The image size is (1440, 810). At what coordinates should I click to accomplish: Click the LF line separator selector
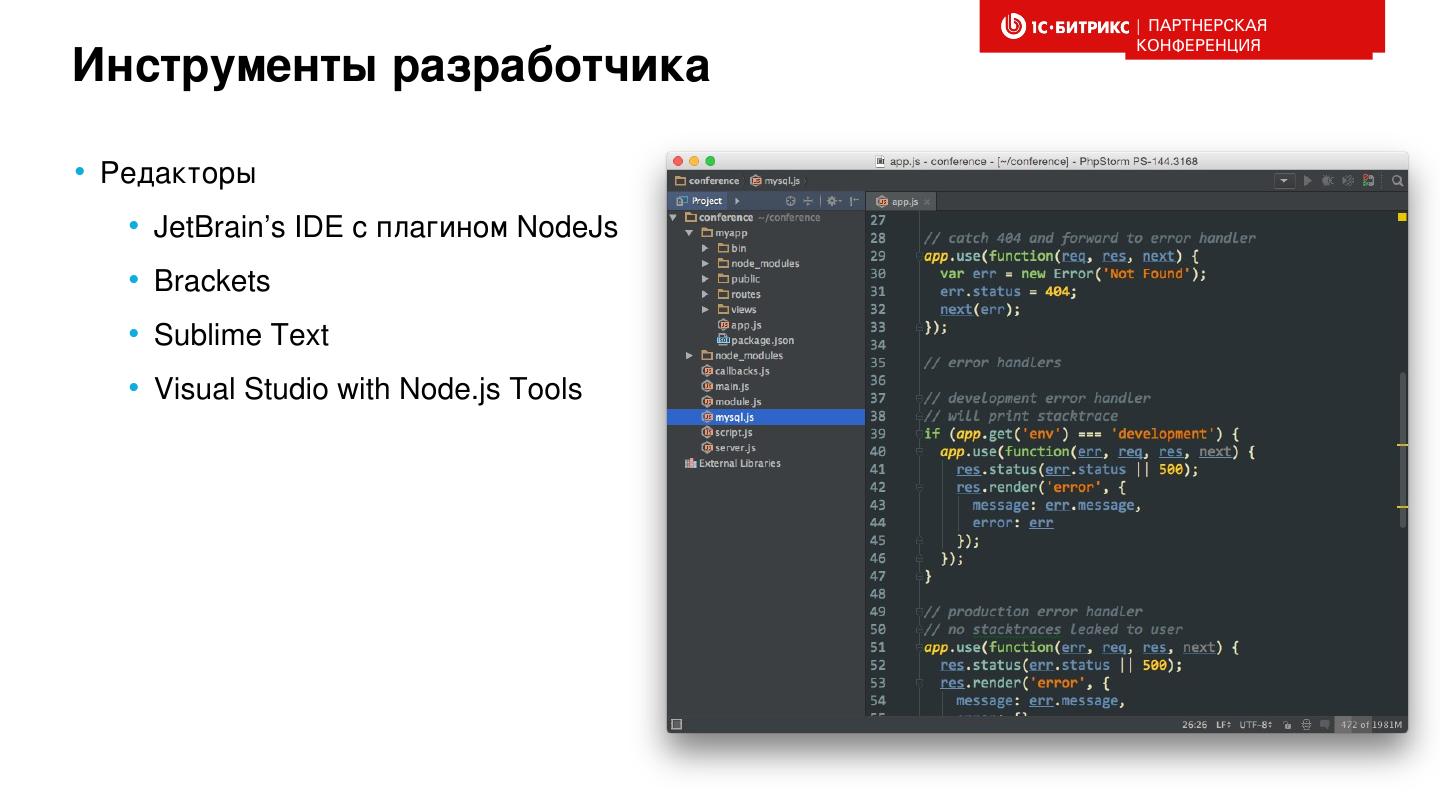click(x=1223, y=725)
